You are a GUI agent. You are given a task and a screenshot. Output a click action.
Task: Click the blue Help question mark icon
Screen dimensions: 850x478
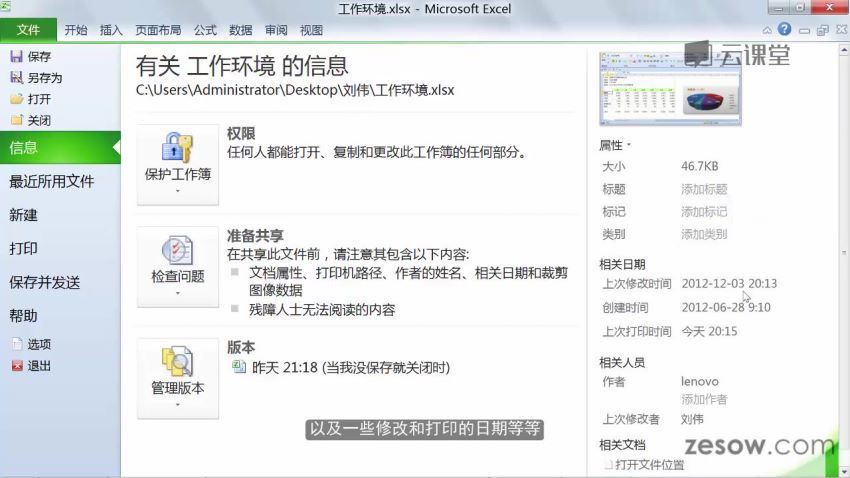pos(784,29)
